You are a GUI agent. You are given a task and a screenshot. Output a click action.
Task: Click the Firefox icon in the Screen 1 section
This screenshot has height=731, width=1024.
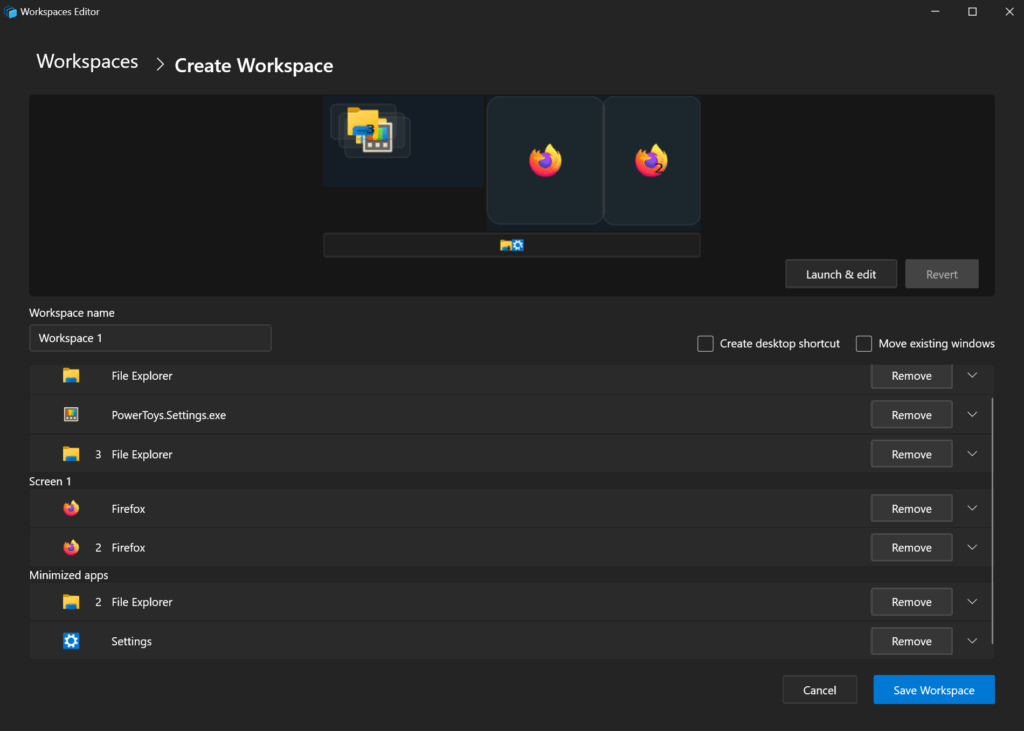click(x=70, y=508)
